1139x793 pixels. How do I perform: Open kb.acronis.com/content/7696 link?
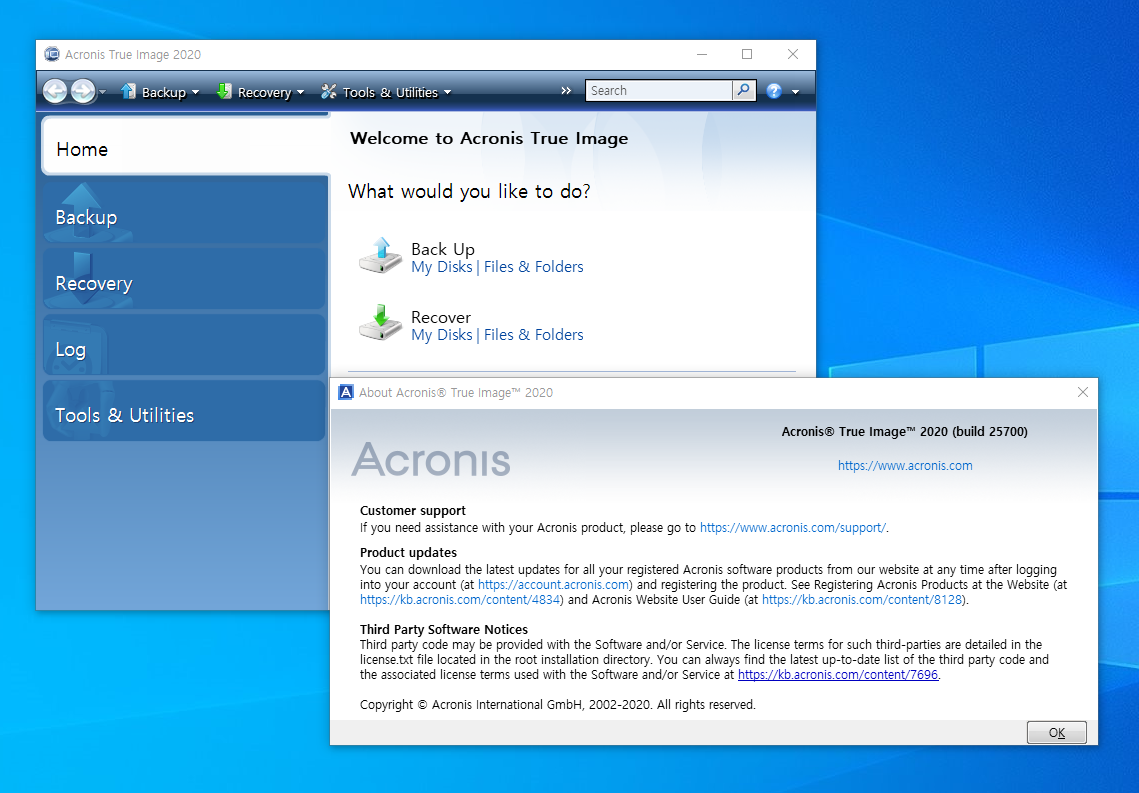click(x=838, y=675)
